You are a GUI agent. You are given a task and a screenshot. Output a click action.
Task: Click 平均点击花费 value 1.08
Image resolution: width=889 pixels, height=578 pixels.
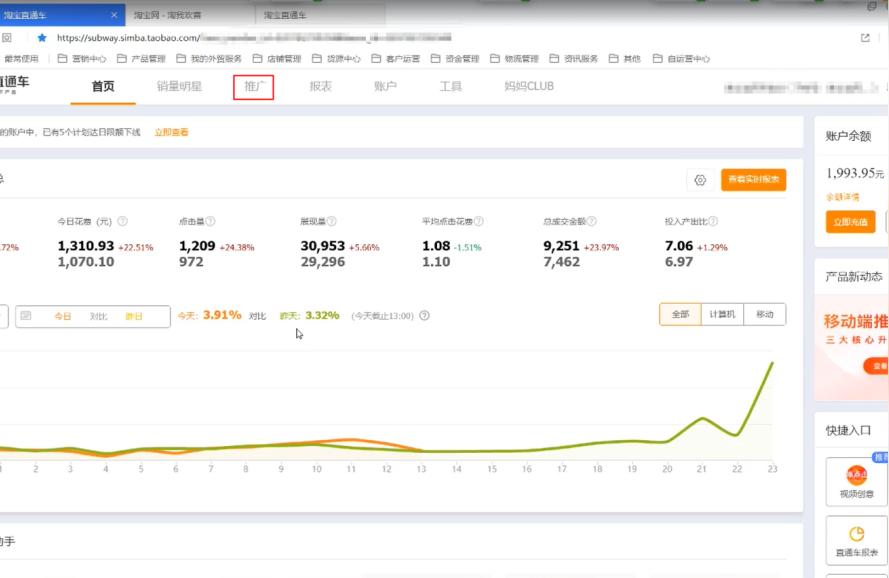click(x=436, y=246)
